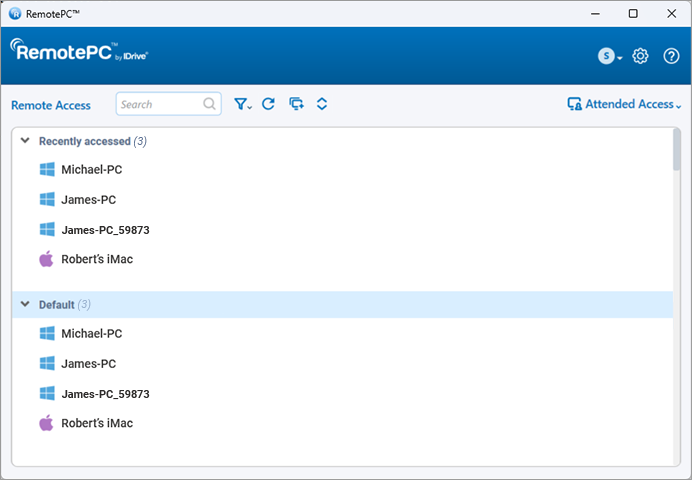Select James-PC in the Default group
This screenshot has width=692, height=480.
88,364
